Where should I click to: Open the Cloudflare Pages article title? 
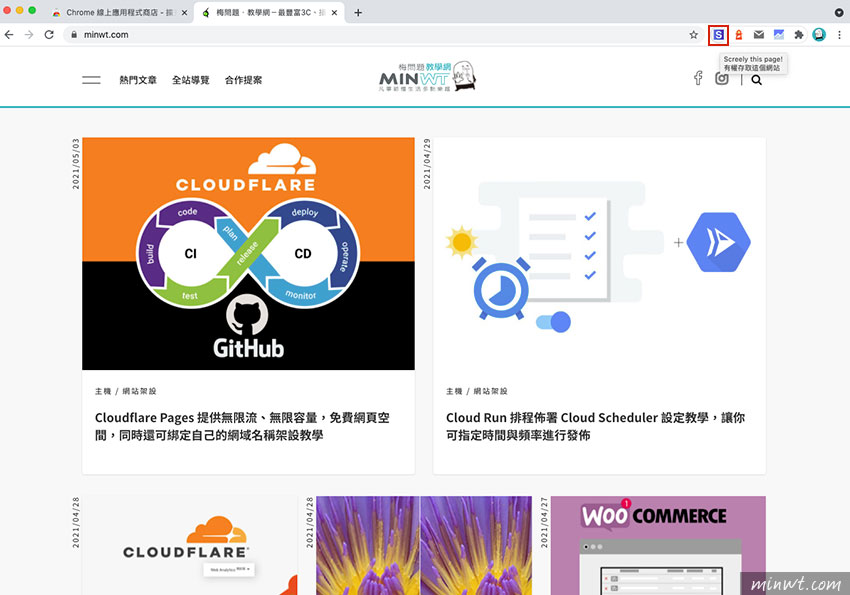point(242,426)
